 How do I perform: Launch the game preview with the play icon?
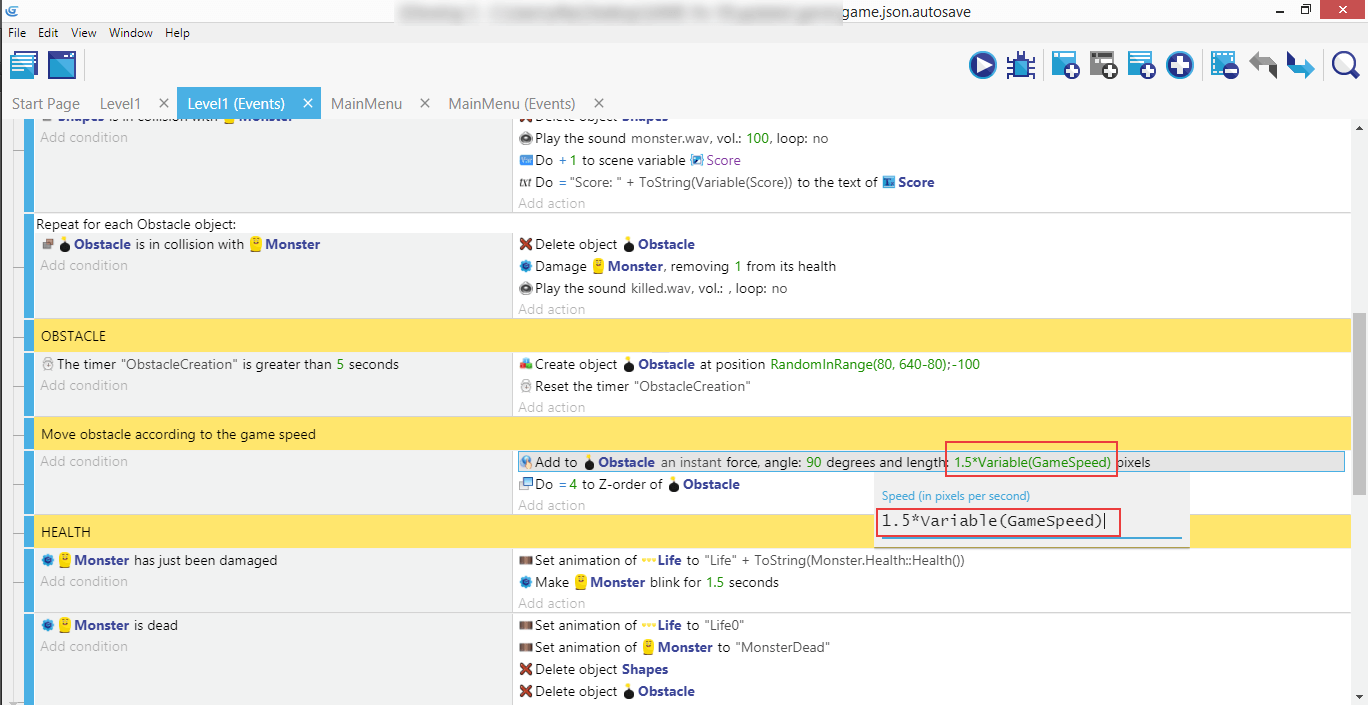[982, 66]
